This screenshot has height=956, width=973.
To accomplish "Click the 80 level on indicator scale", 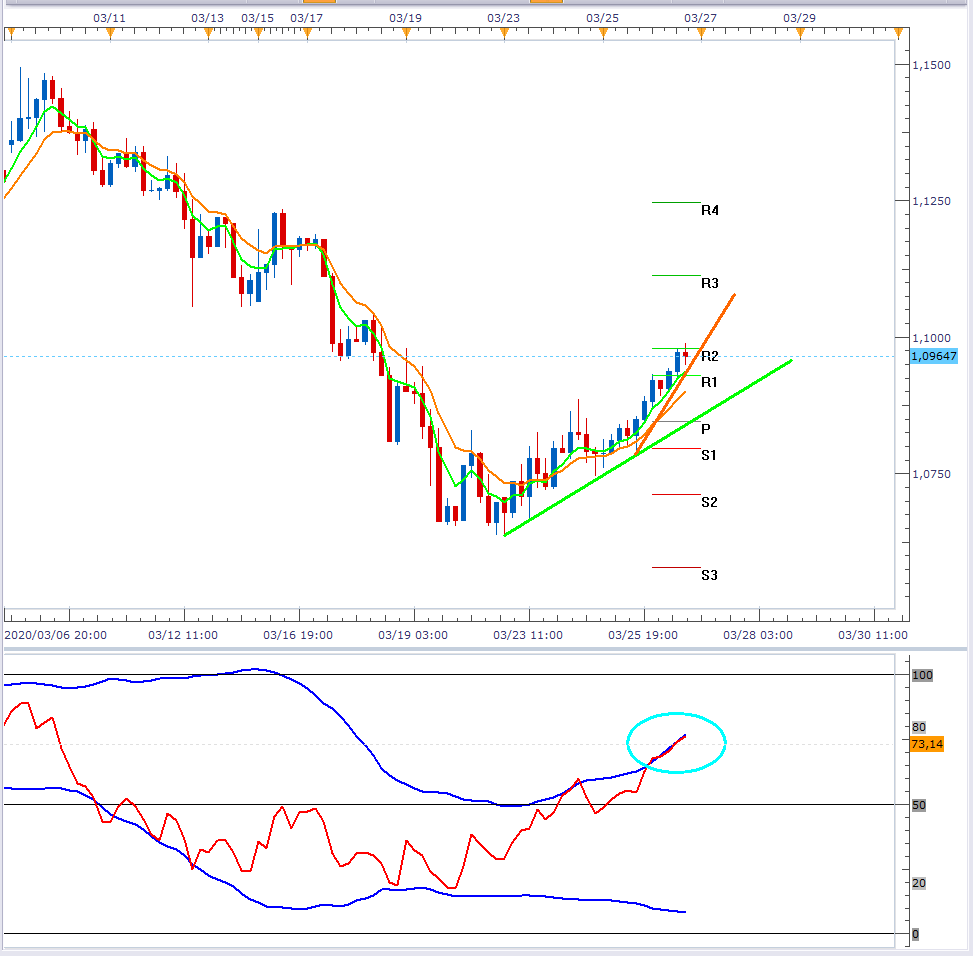I will tap(919, 726).
